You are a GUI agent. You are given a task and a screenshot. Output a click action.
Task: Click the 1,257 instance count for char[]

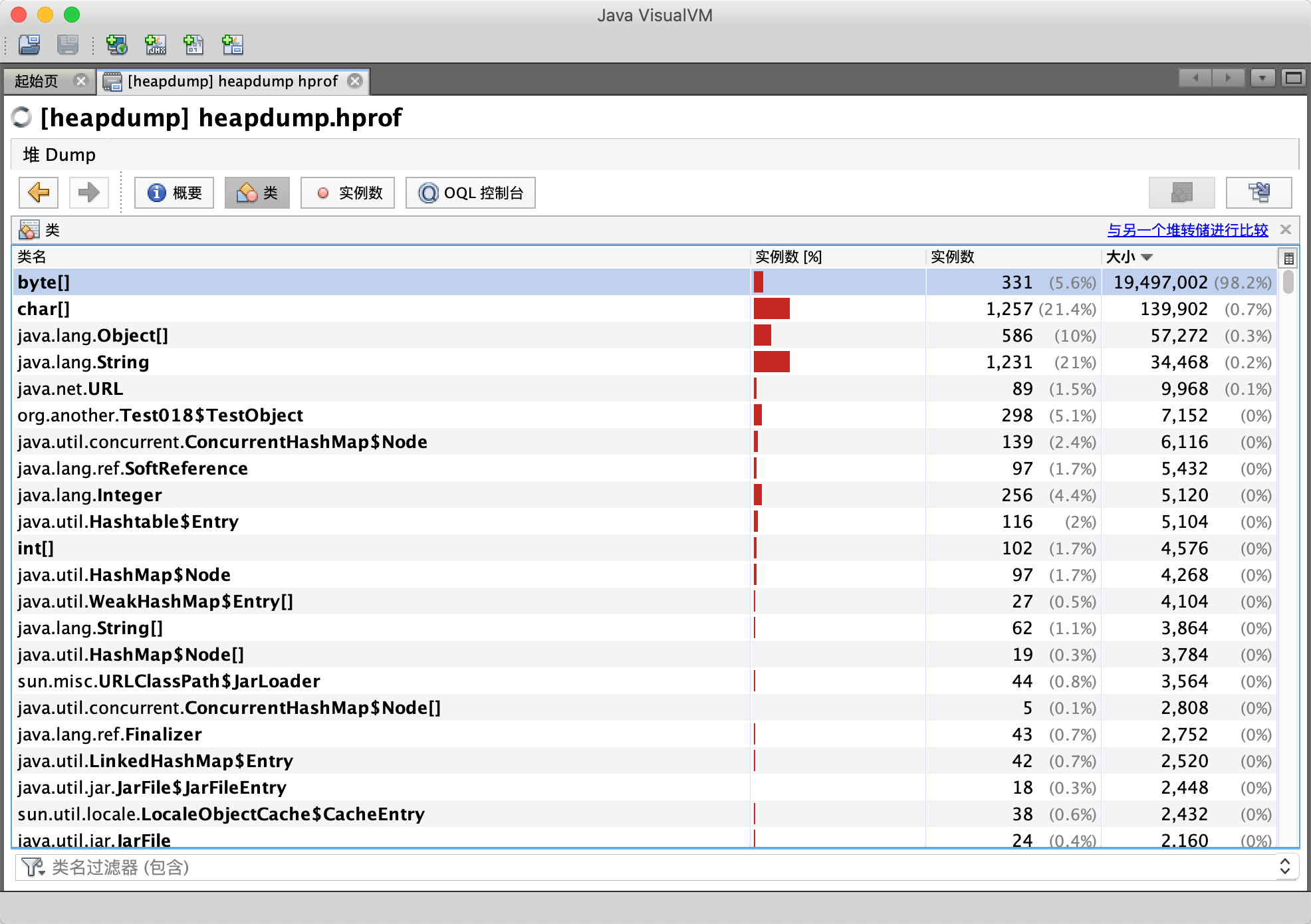tap(1009, 309)
